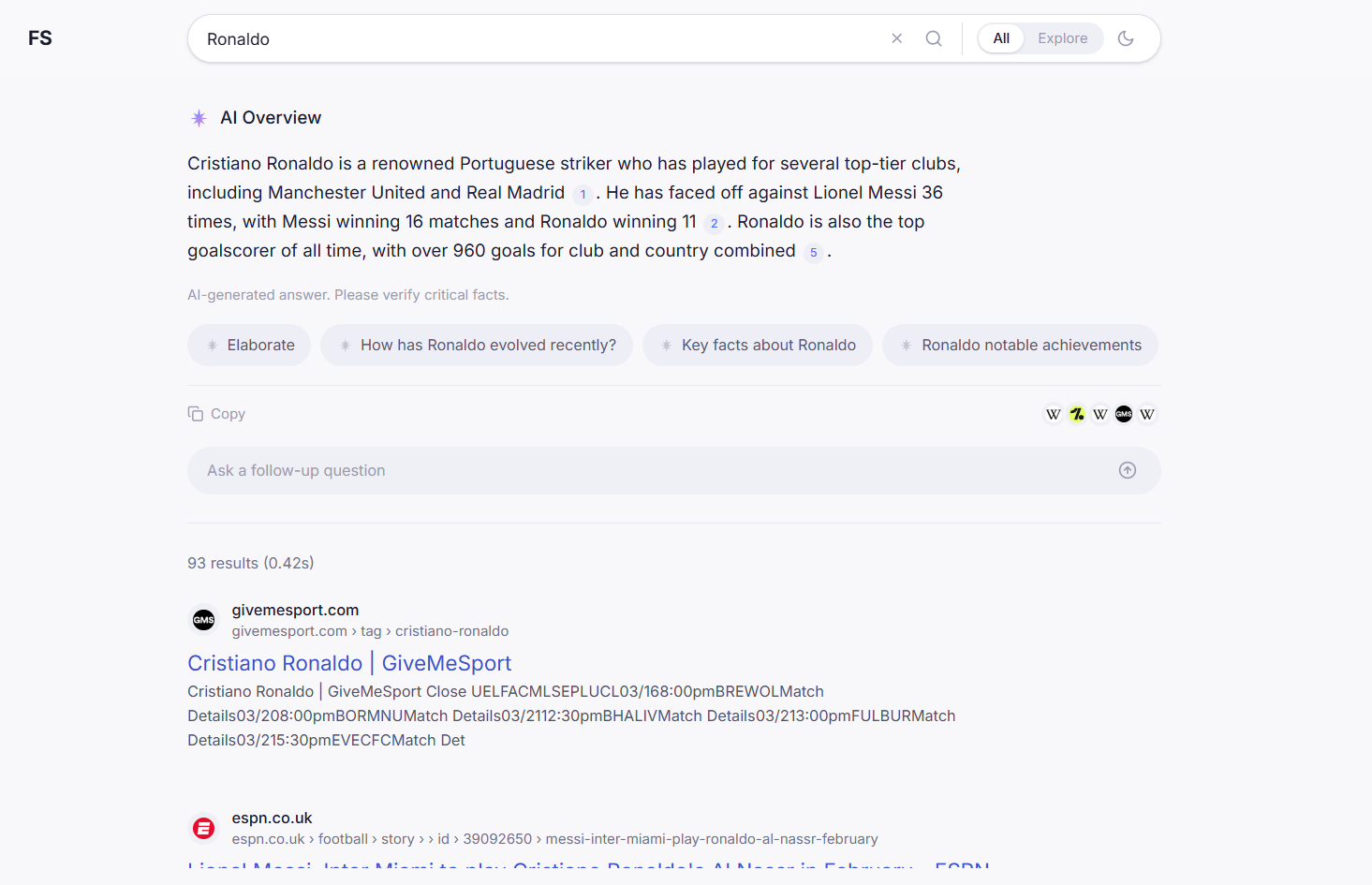Focus the Ask a follow-up question field

point(646,470)
